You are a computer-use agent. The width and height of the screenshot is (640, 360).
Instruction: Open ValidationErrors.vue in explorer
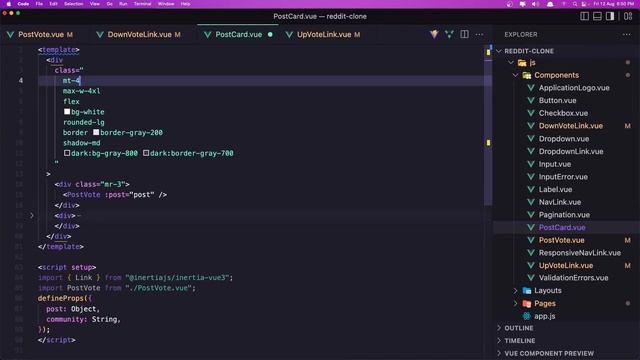click(x=573, y=278)
